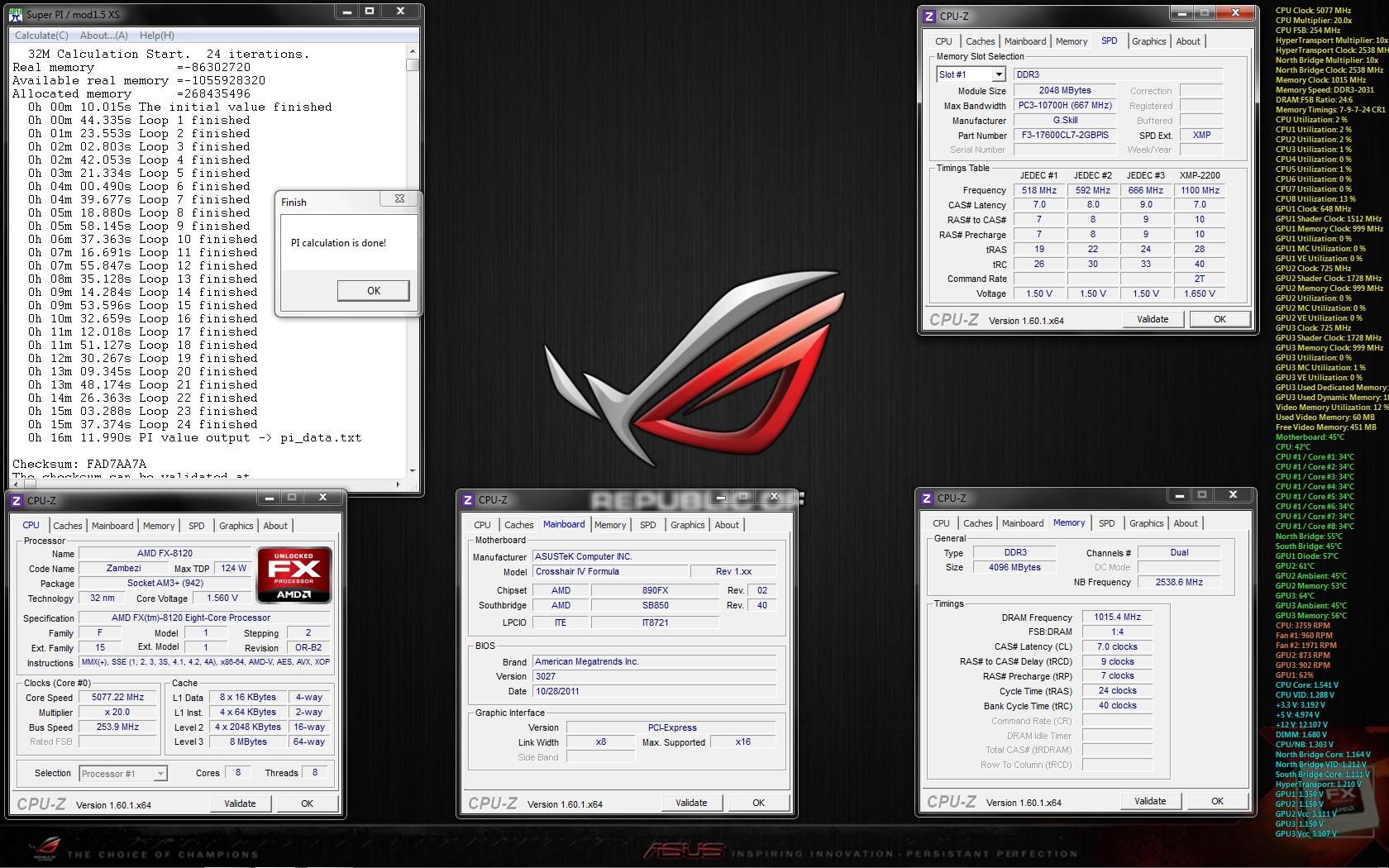Screen dimensions: 1389x868
Task: Close the Finish dialog with X
Action: pyautogui.click(x=399, y=199)
